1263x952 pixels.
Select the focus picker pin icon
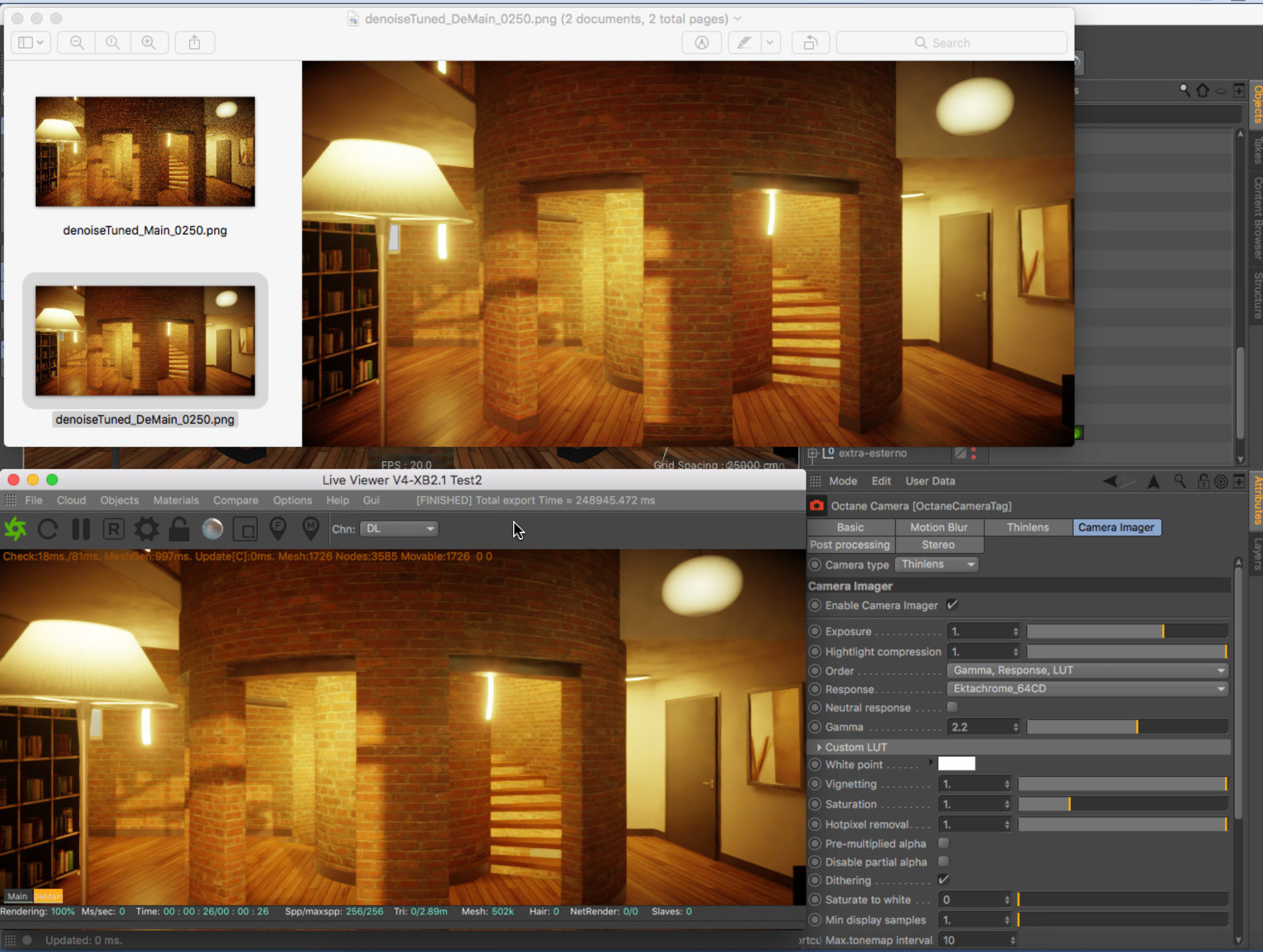(x=278, y=528)
